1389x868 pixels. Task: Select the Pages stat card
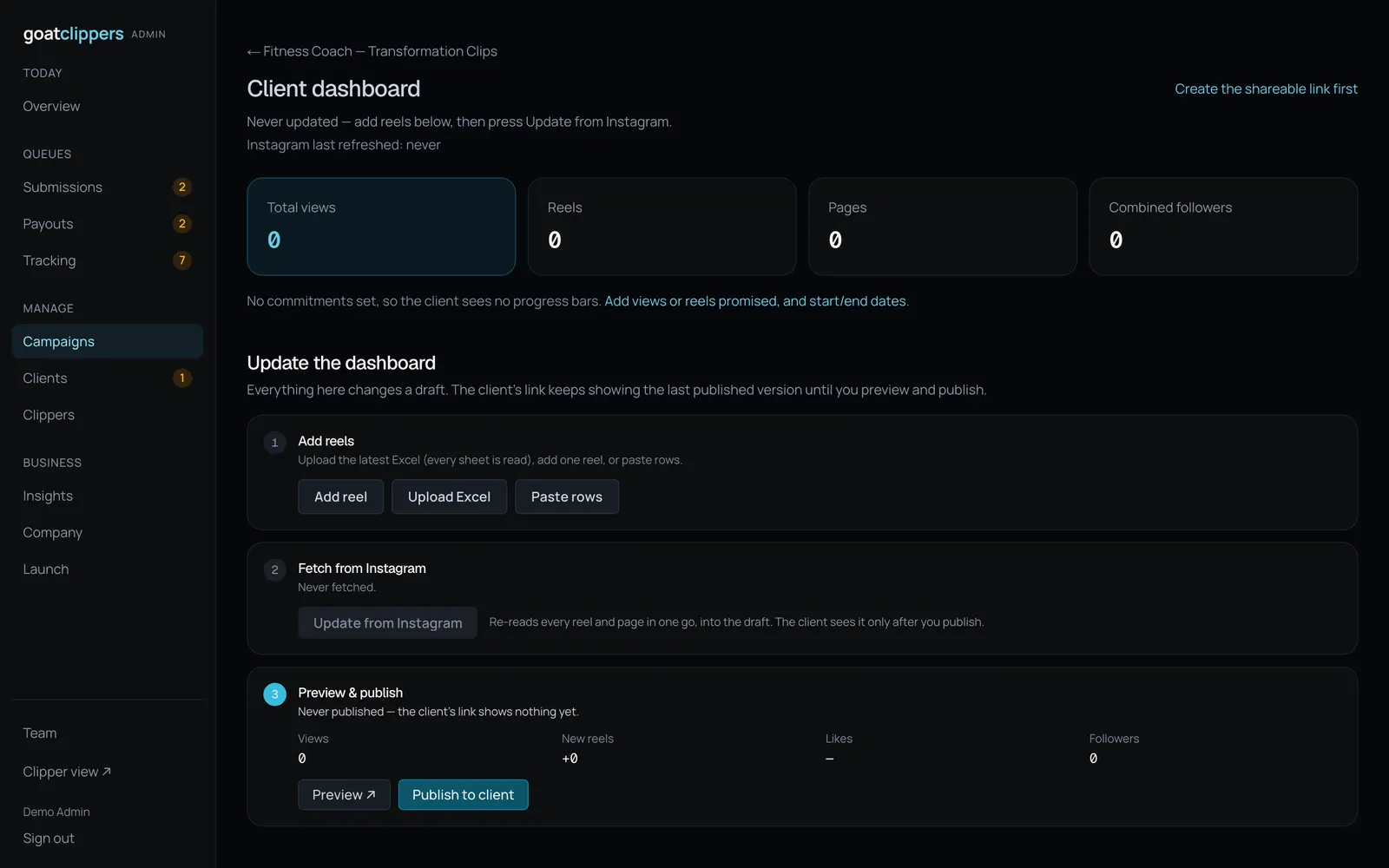tap(943, 227)
